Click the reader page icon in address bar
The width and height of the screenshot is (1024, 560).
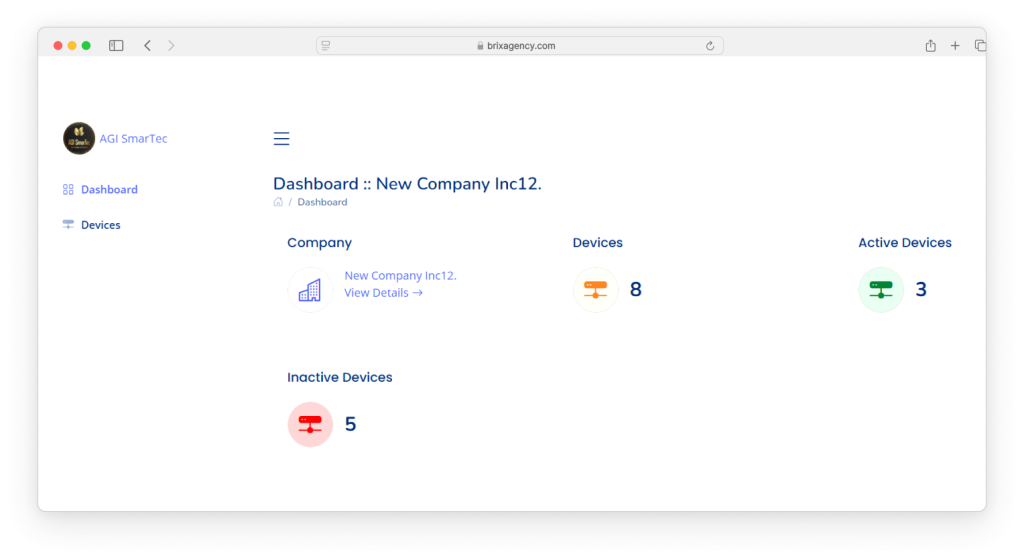tap(326, 46)
